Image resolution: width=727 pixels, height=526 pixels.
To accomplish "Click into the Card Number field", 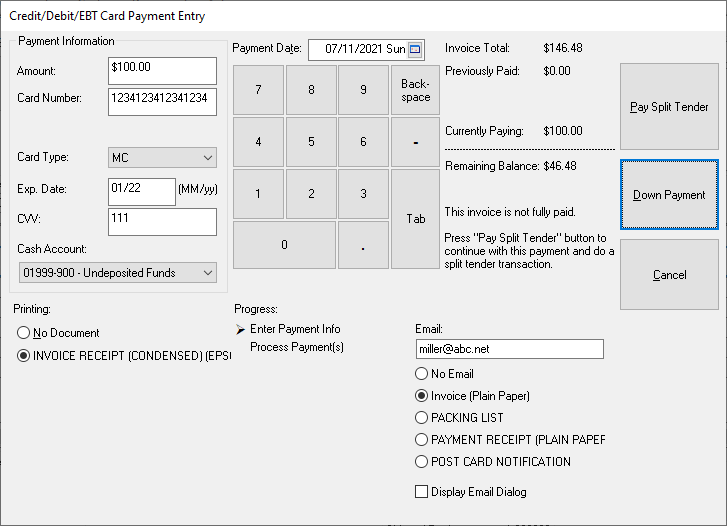I will 161,98.
